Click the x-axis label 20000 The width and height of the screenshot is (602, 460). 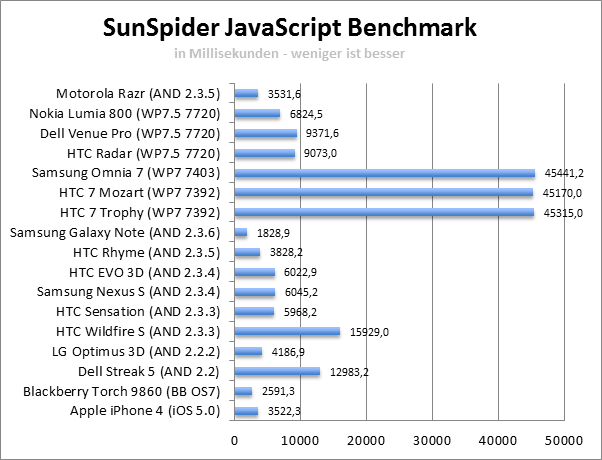tap(366, 440)
